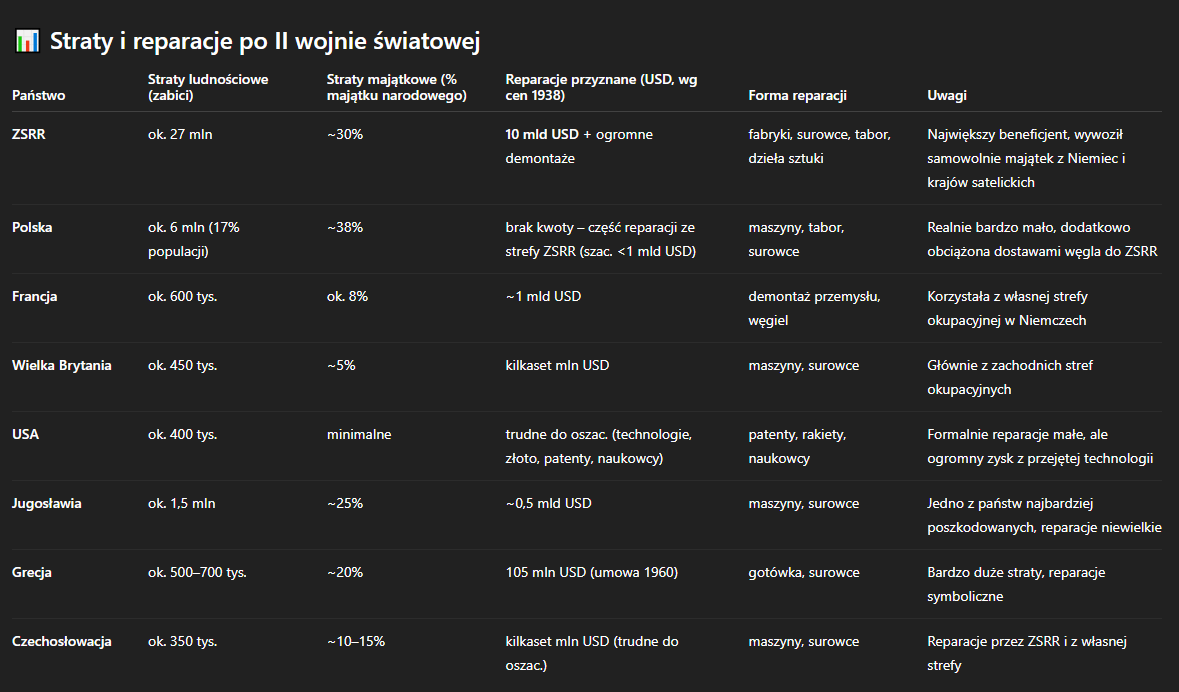Select the 'Uwagi' column header
This screenshot has width=1179, height=692.
click(947, 96)
